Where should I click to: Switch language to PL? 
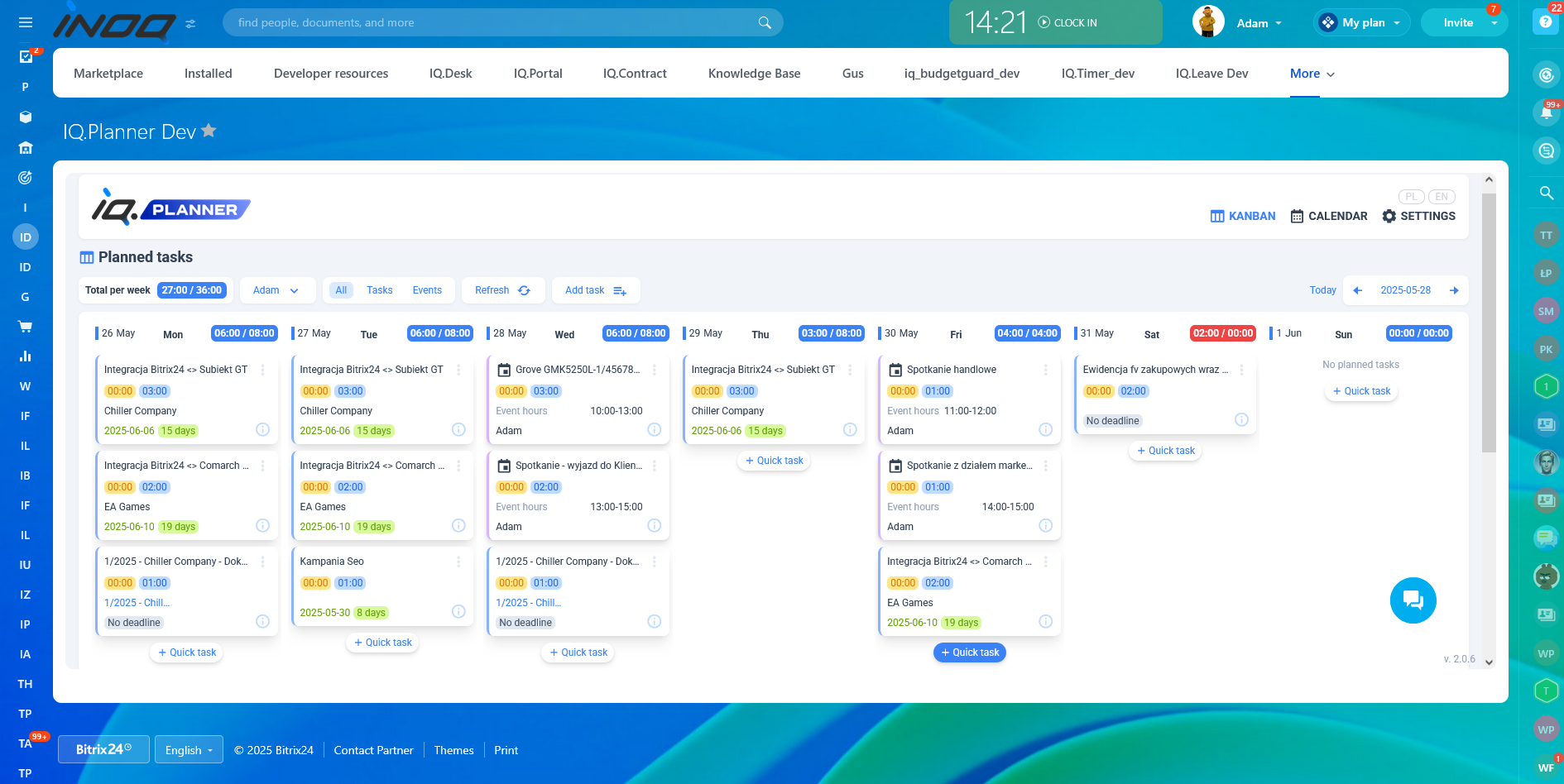pos(1411,197)
